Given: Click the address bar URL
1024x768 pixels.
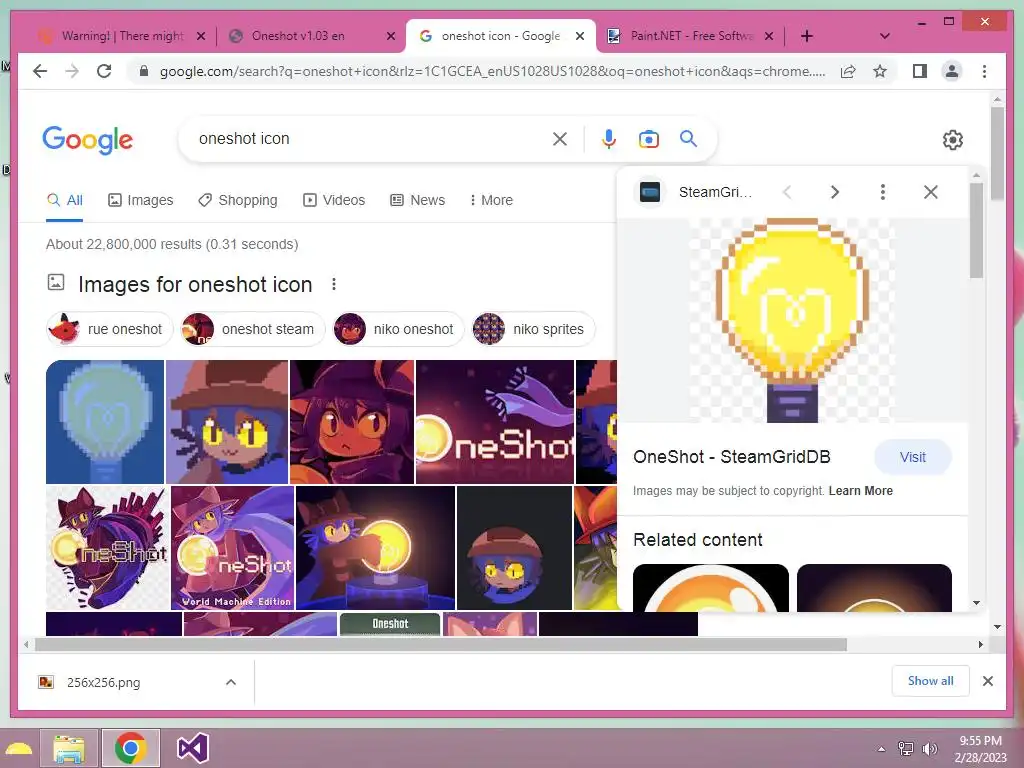Looking at the screenshot, I should pyautogui.click(x=492, y=71).
